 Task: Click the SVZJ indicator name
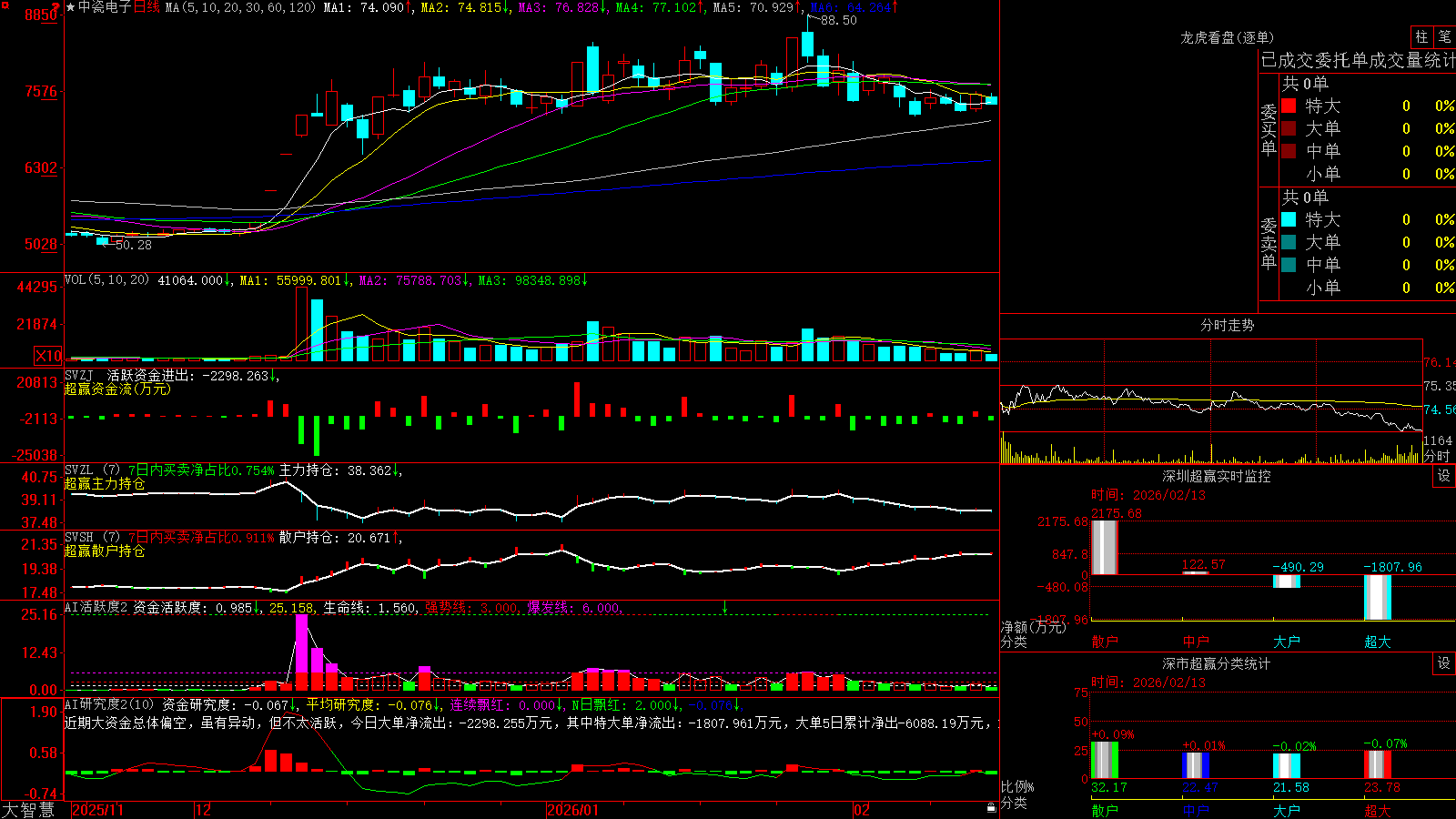coord(79,375)
